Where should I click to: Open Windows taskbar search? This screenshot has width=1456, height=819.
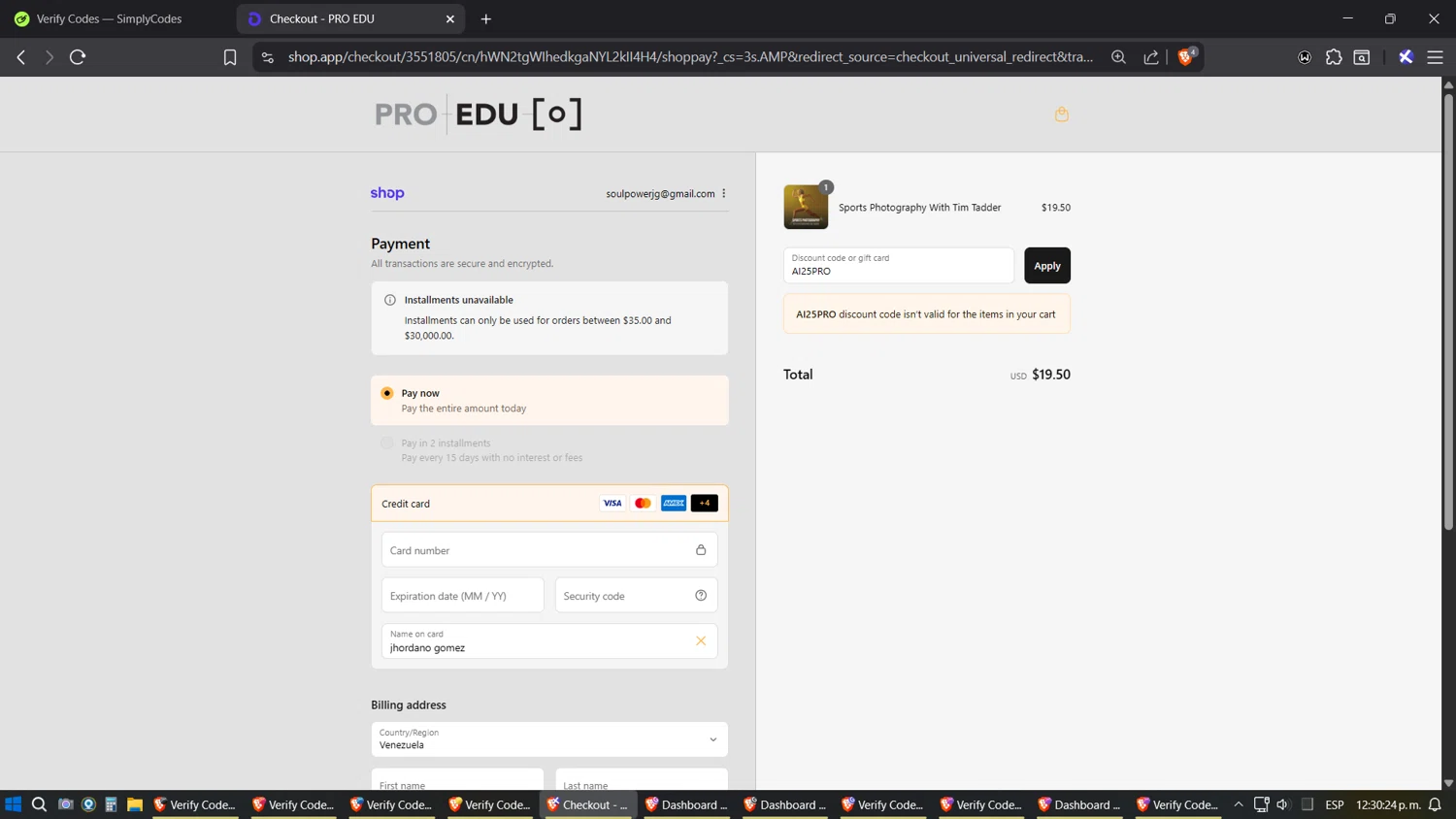click(39, 804)
